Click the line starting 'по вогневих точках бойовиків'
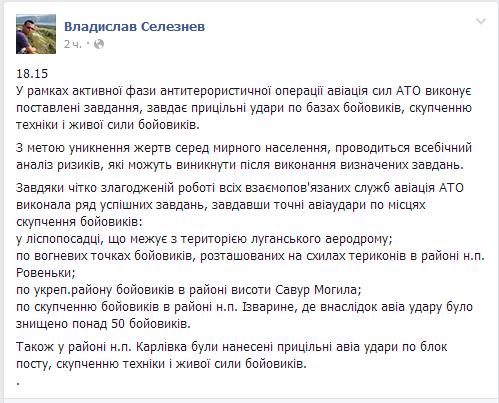Screen dimensions: 499x403 coord(250,256)
